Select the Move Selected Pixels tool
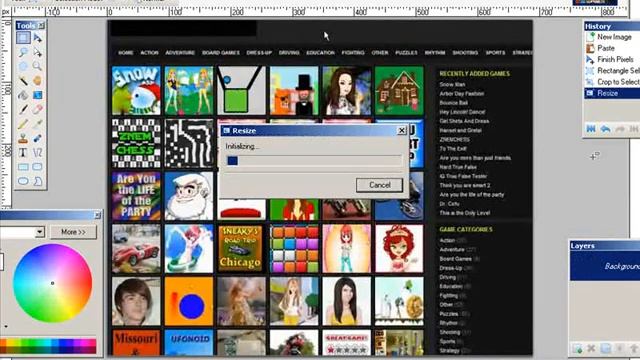Screen dimensions: 640x360 38,38
